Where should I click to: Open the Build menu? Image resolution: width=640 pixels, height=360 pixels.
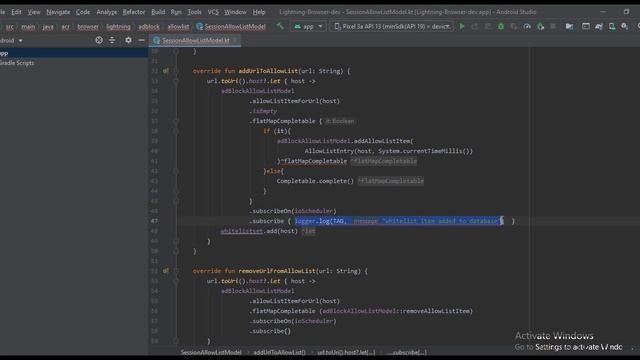coord(158,12)
